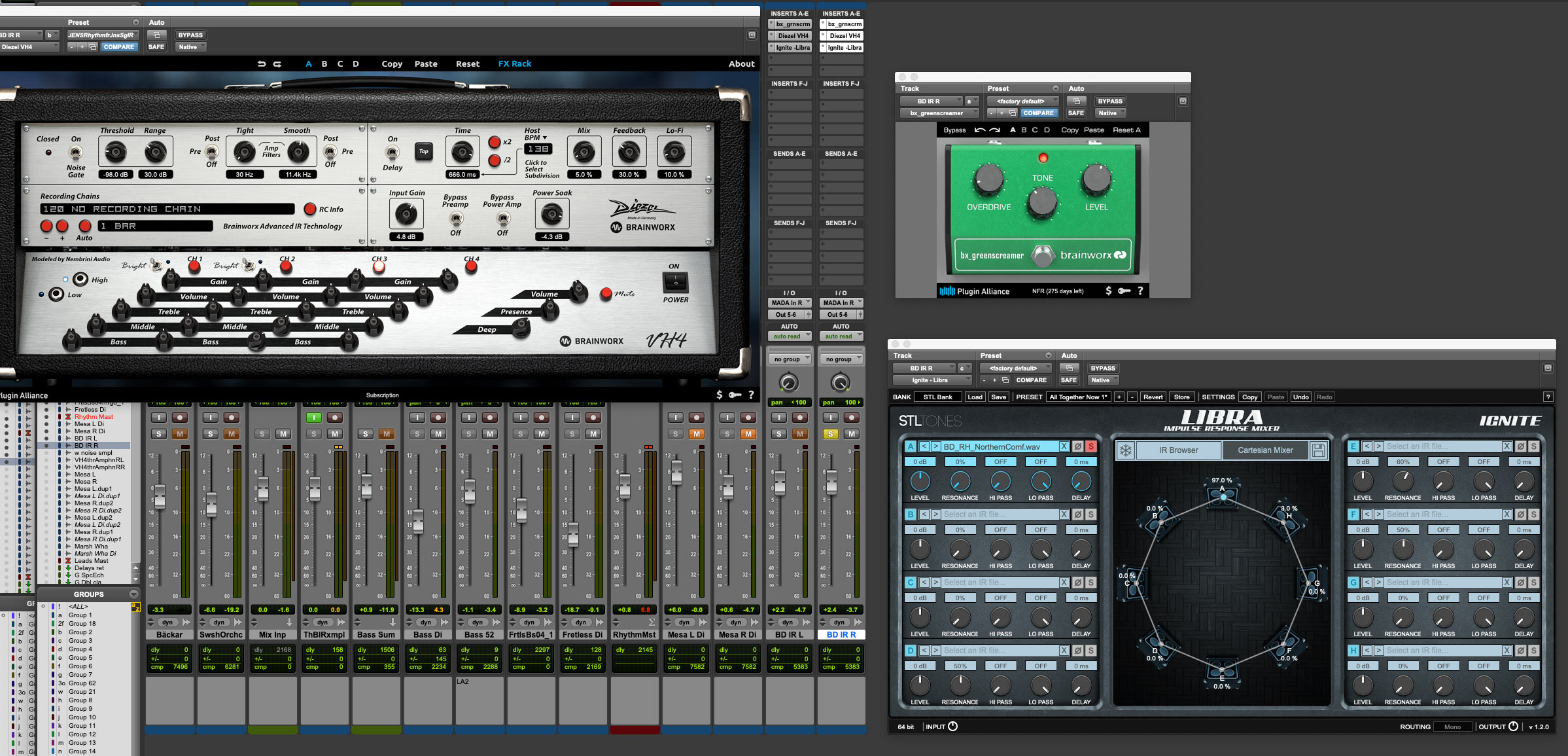Viewport: 1568px width, 756px height.
Task: Toggle phase invert for IR slot A
Action: [1077, 446]
